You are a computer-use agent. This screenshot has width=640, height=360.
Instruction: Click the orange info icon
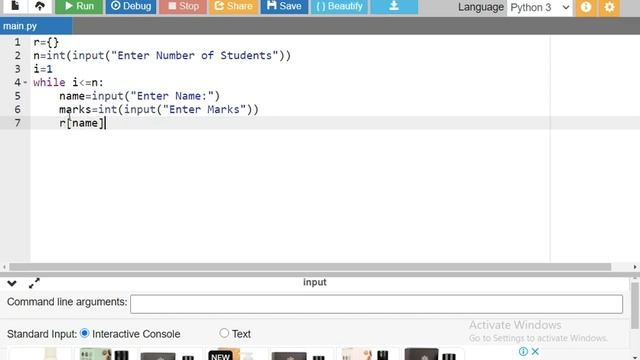pyautogui.click(x=586, y=7)
